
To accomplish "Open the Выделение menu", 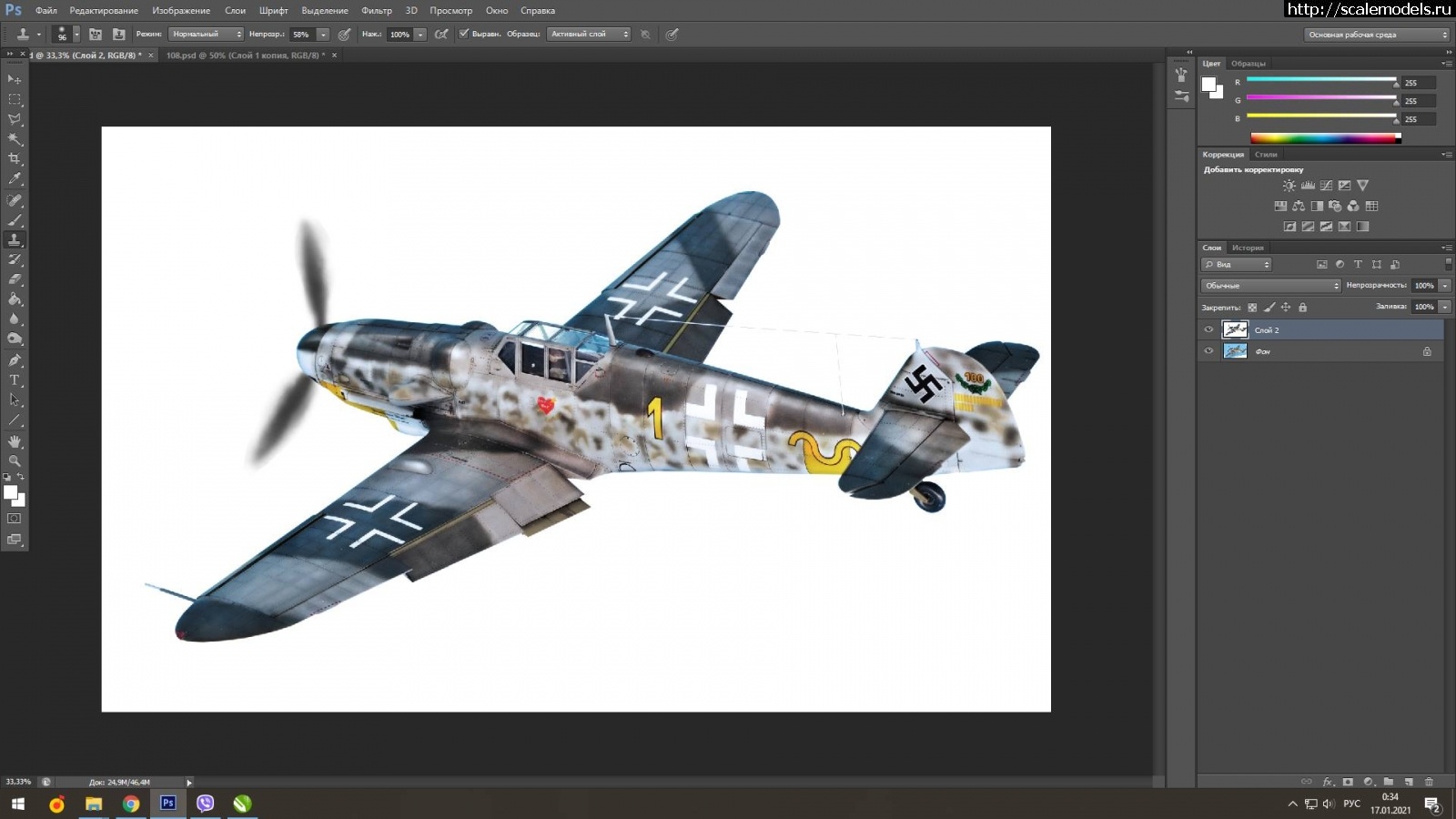I will [325, 11].
